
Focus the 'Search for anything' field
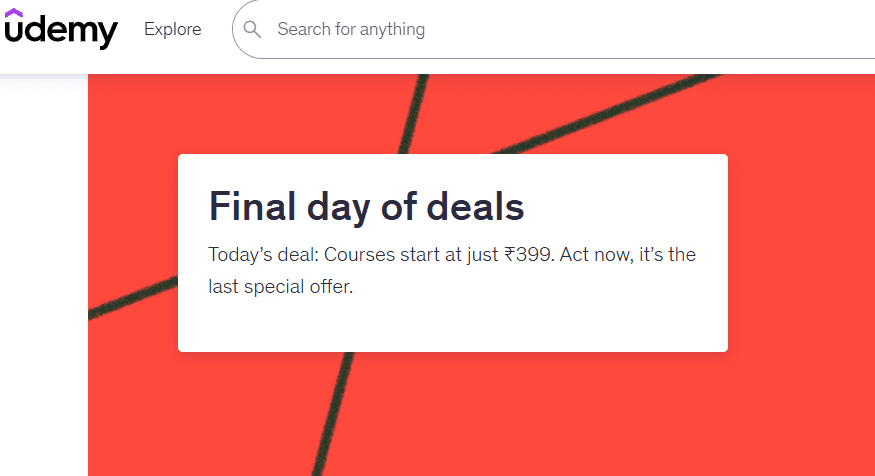(x=500, y=30)
